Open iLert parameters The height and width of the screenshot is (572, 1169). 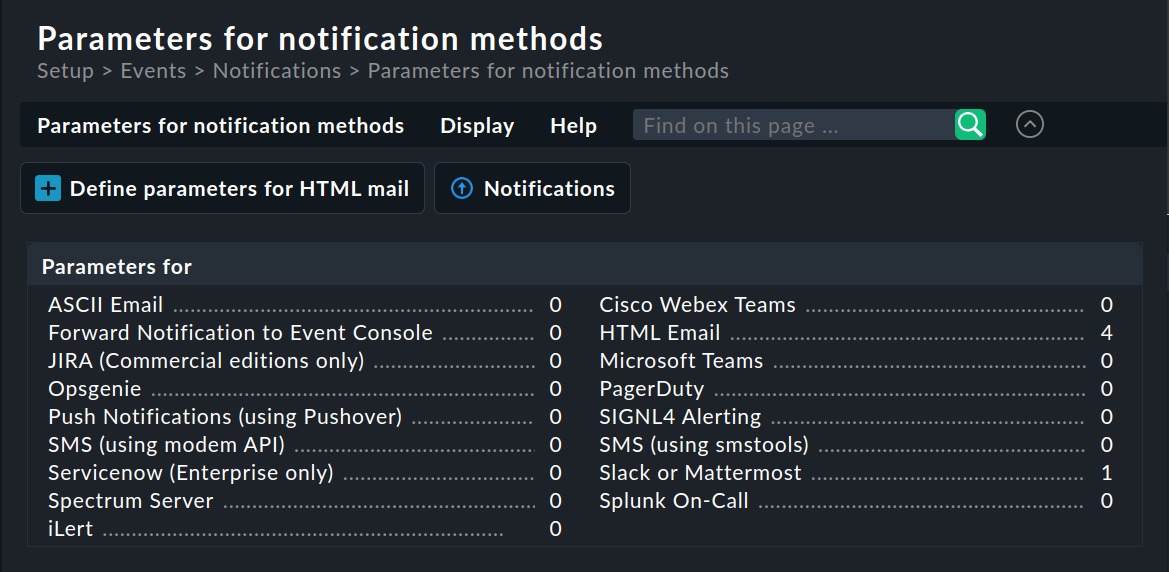(x=71, y=529)
